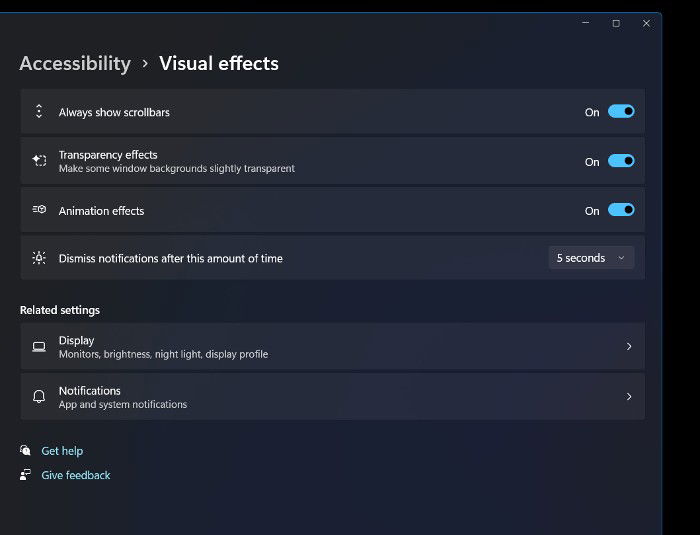Expand Display settings chevron arrow
Viewport: 700px width, 535px height.
629,347
